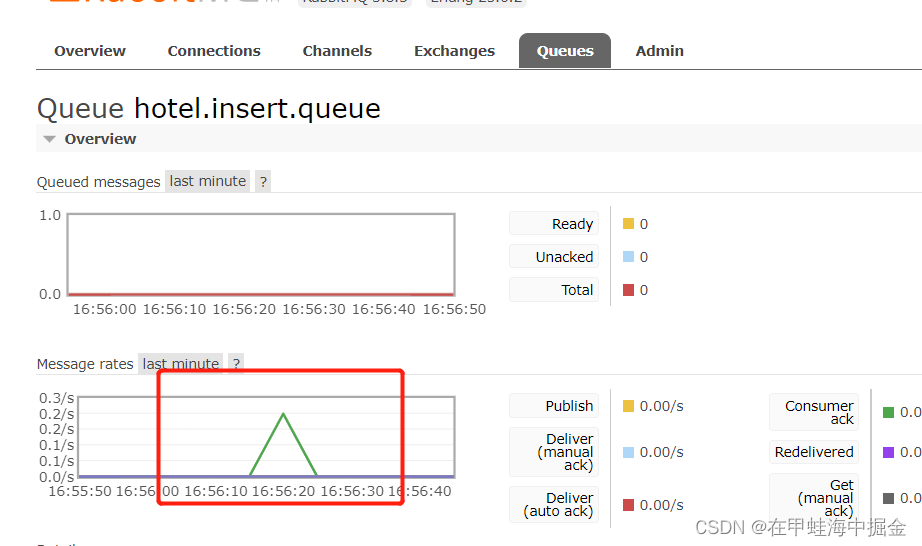Open the Overview tab
The height and width of the screenshot is (546, 922).
point(90,51)
